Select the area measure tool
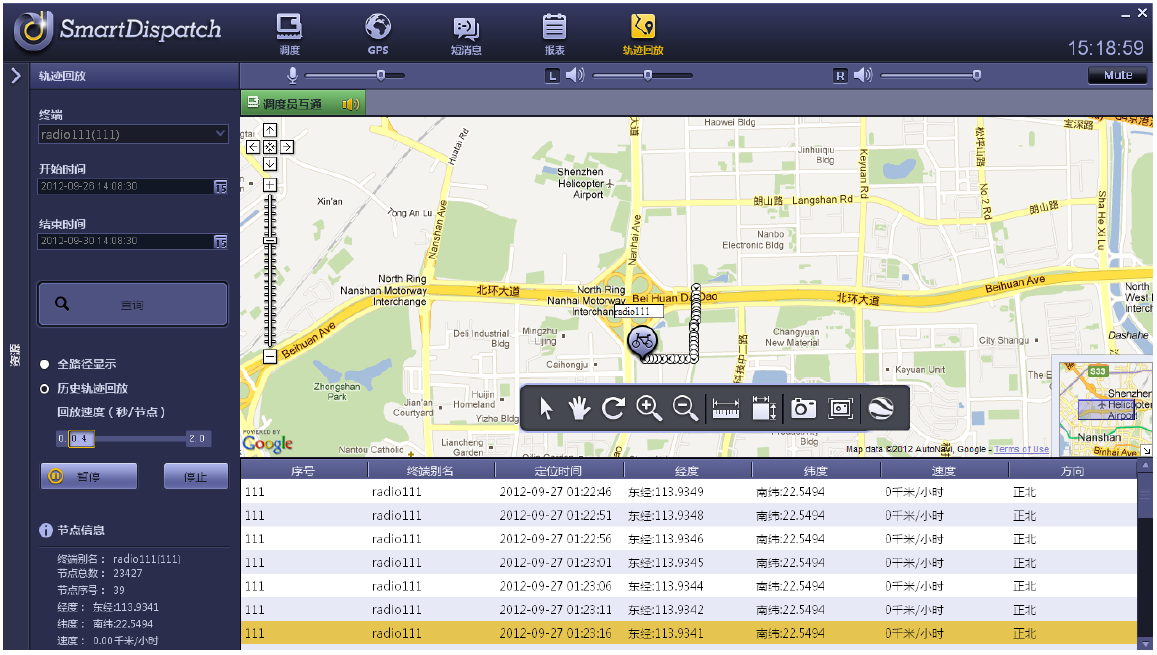 [x=764, y=408]
